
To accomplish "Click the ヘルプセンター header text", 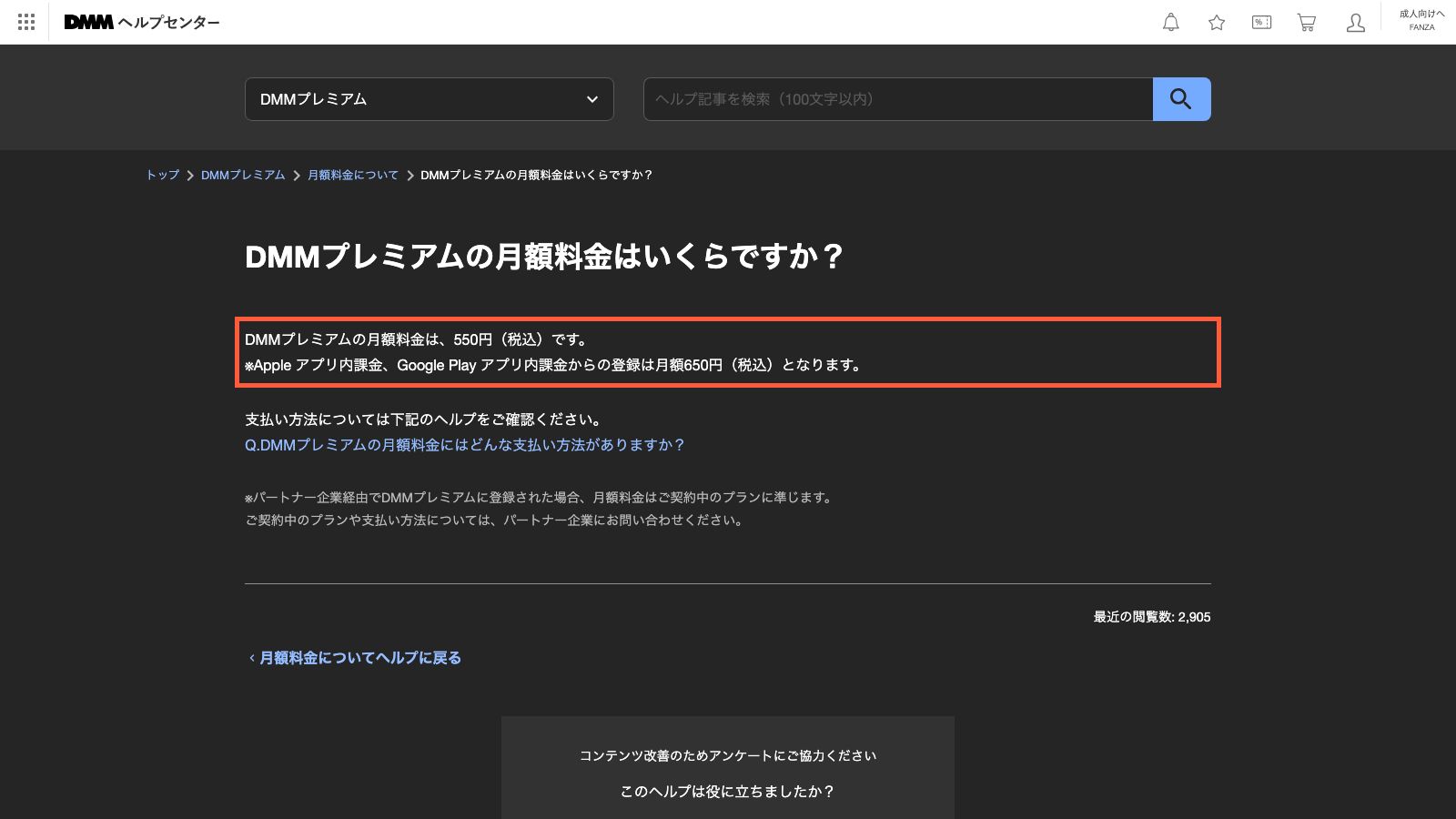I will pos(169,23).
